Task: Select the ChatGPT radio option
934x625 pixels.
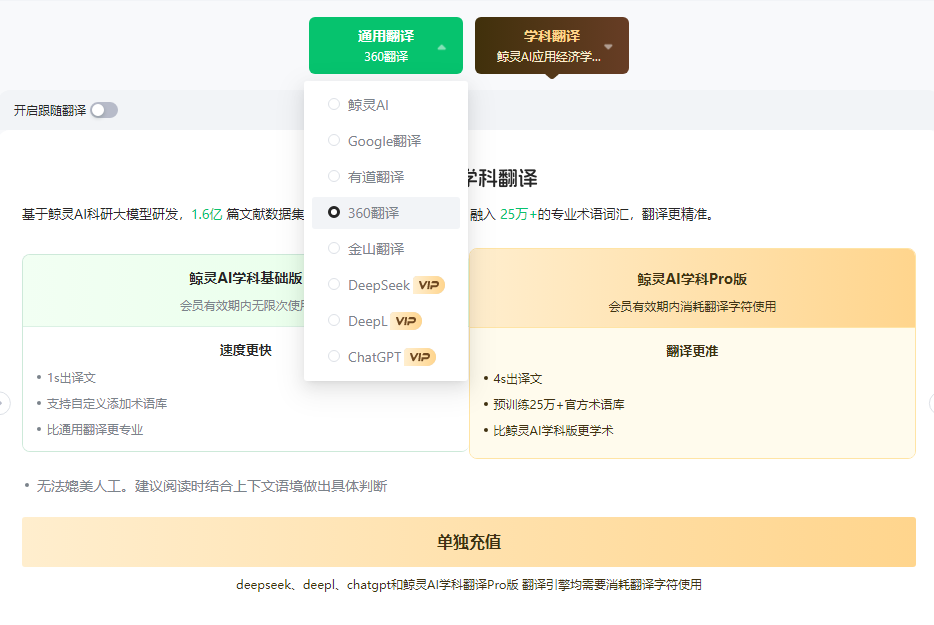Action: coord(334,356)
